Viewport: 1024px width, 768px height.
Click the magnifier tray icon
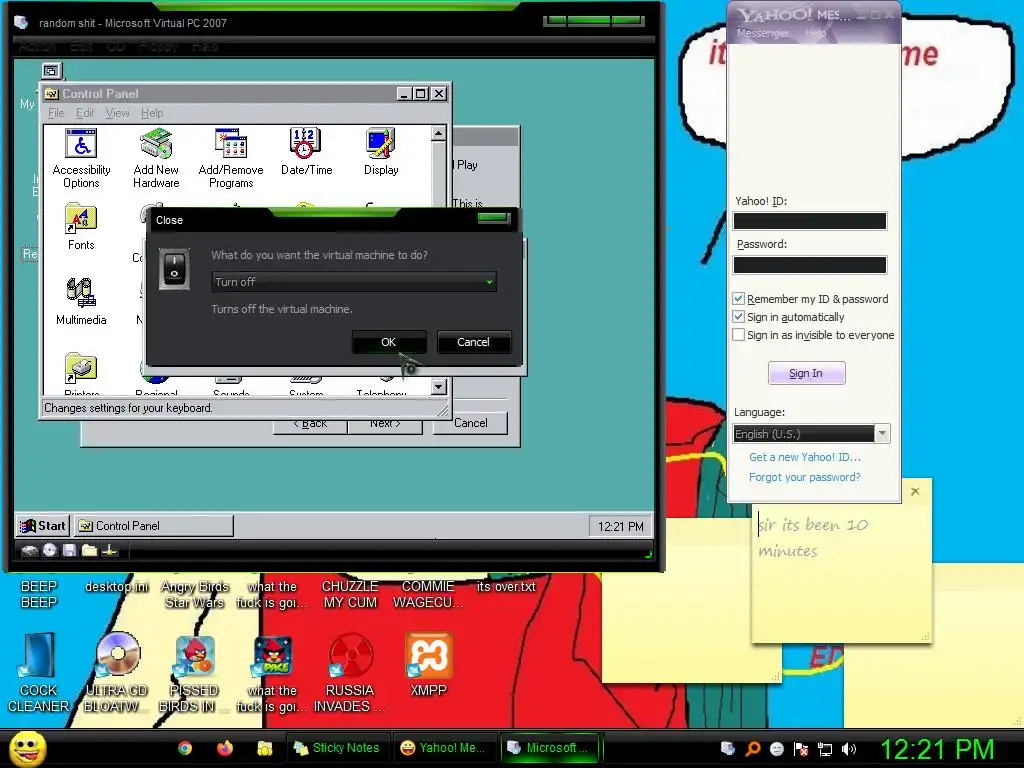(x=752, y=749)
